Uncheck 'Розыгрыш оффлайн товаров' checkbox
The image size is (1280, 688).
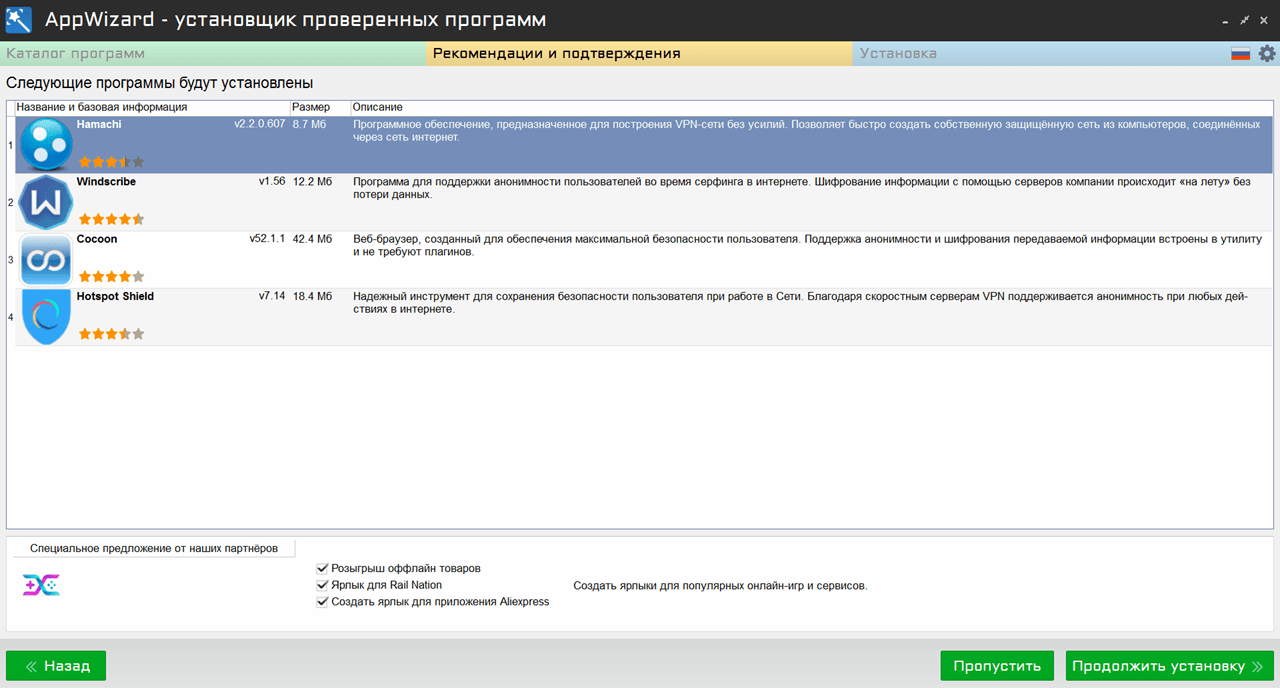[322, 568]
